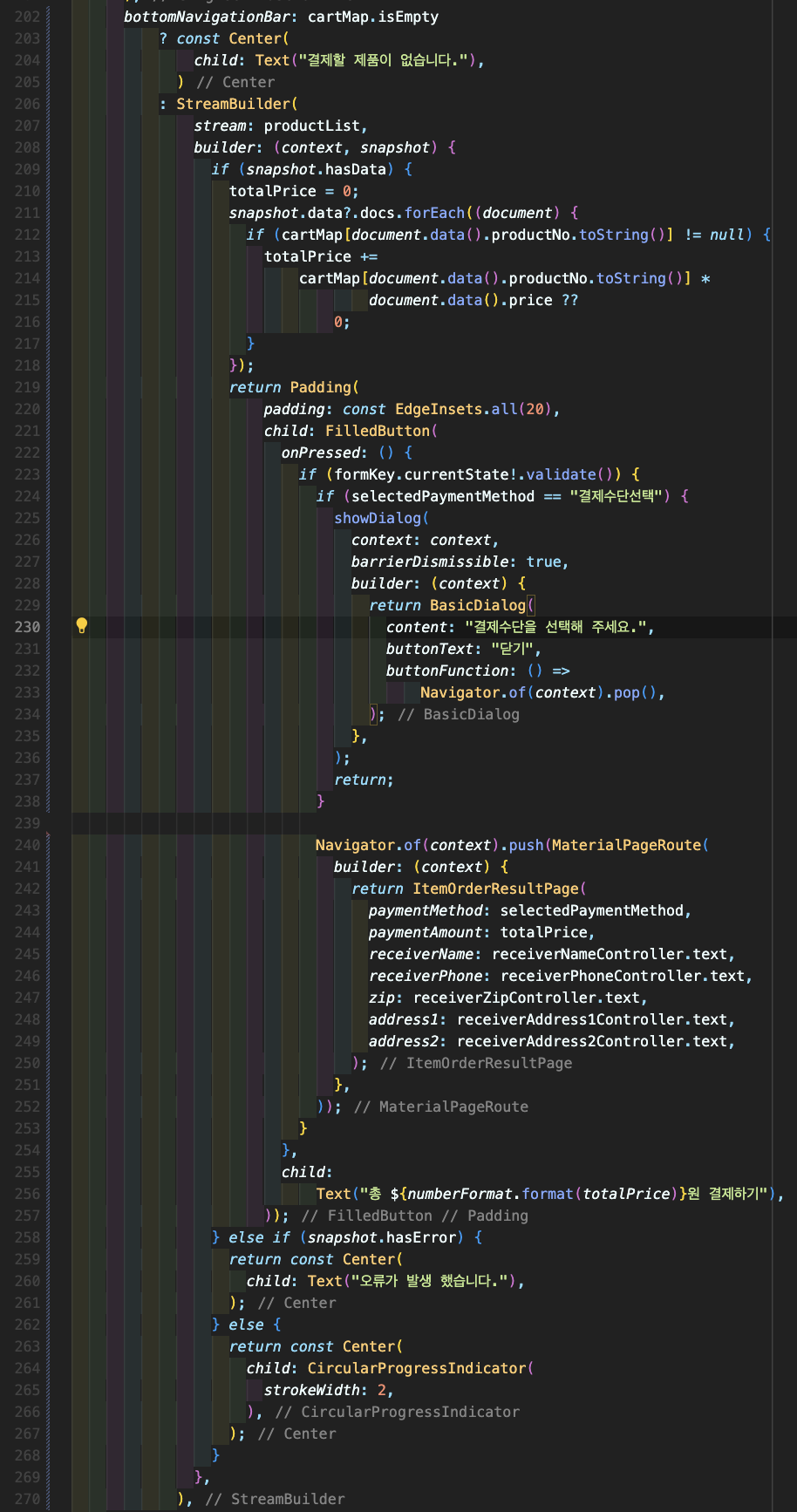Click the '// ItemOrderResultPage' comment
The width and height of the screenshot is (797, 1512).
(476, 1063)
